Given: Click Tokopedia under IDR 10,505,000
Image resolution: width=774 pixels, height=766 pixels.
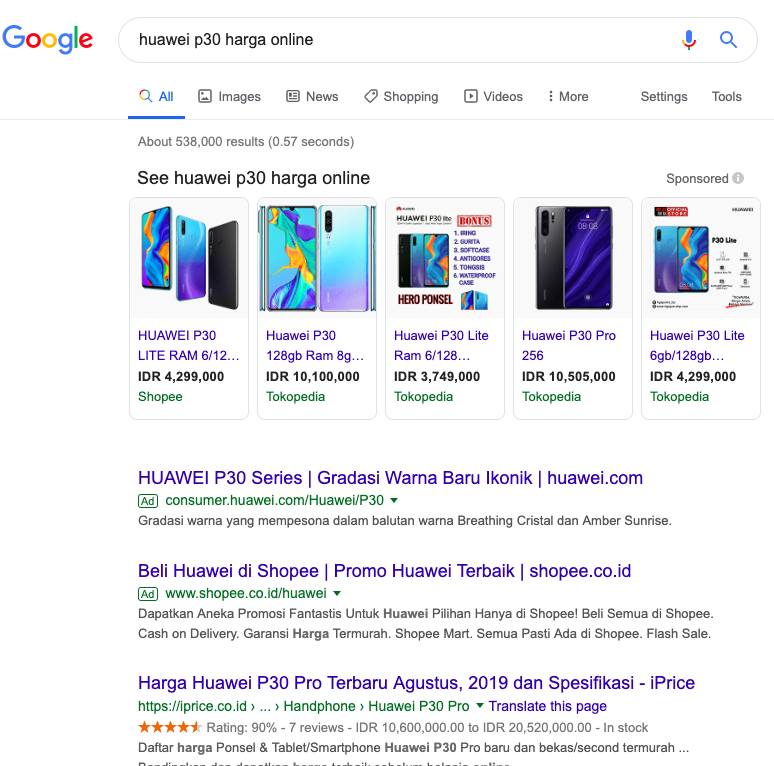Looking at the screenshot, I should (551, 397).
